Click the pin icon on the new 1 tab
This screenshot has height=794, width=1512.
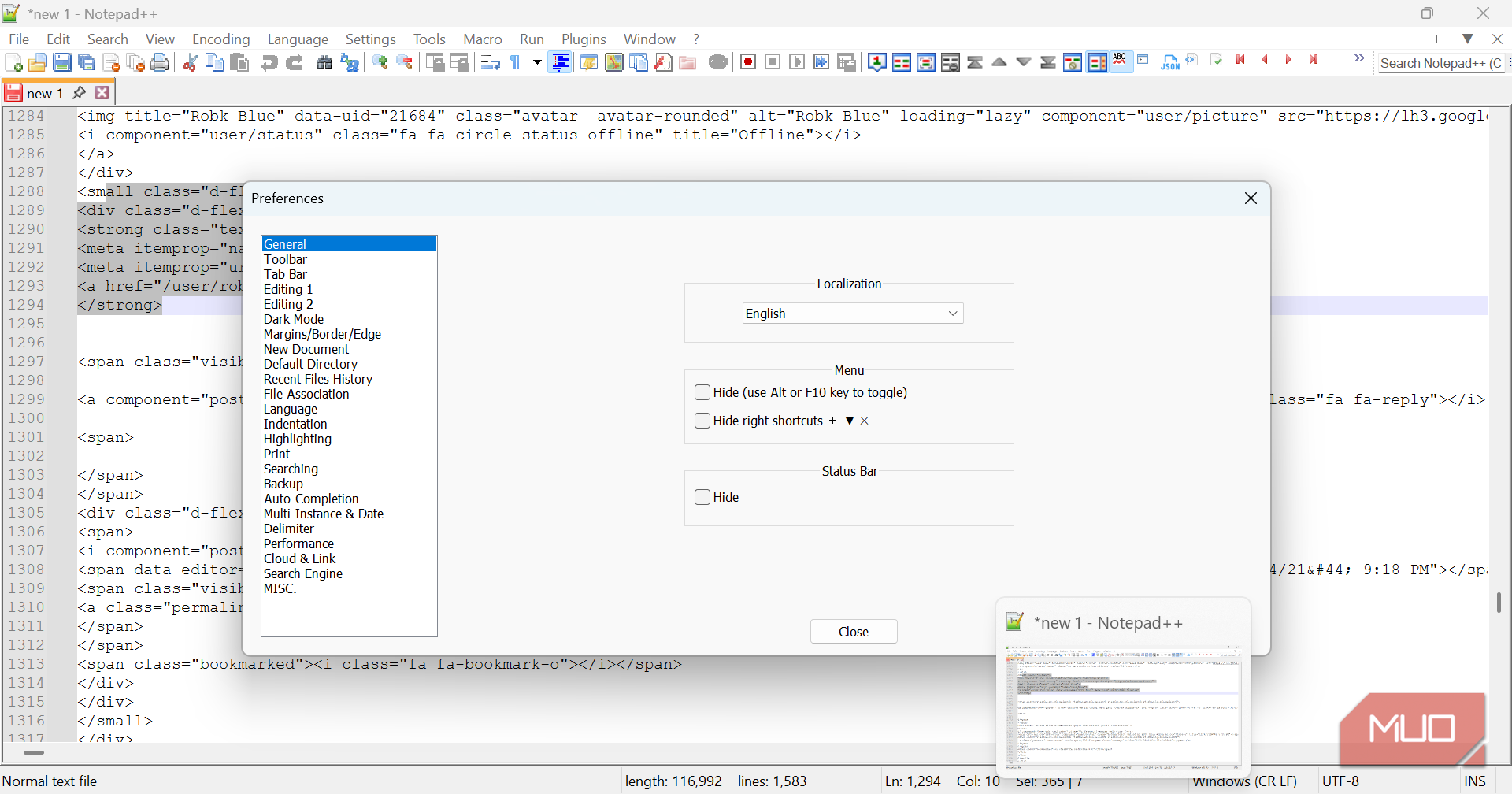[79, 93]
